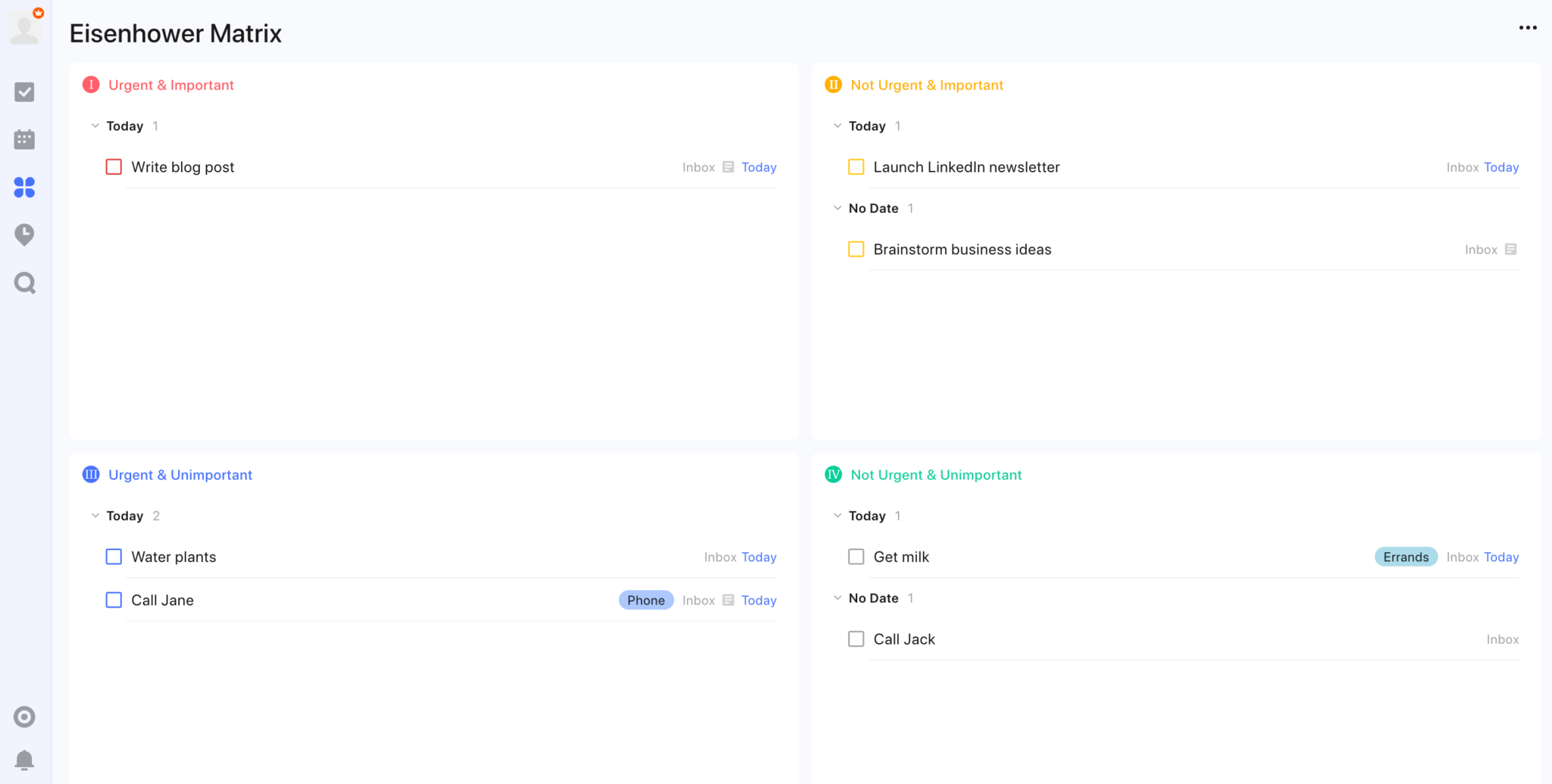The image size is (1552, 784).
Task: Check off the Get milk task
Action: click(856, 556)
